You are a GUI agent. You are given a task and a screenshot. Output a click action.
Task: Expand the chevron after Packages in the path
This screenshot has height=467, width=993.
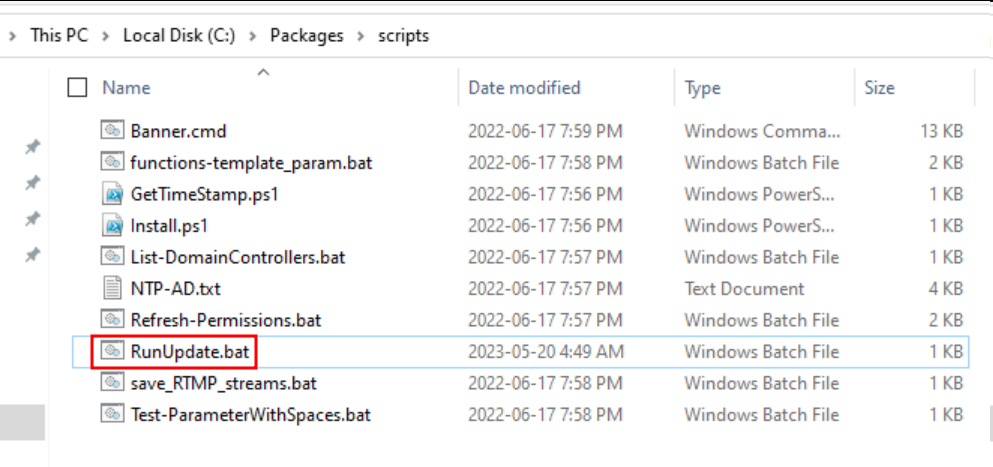pyautogui.click(x=361, y=36)
